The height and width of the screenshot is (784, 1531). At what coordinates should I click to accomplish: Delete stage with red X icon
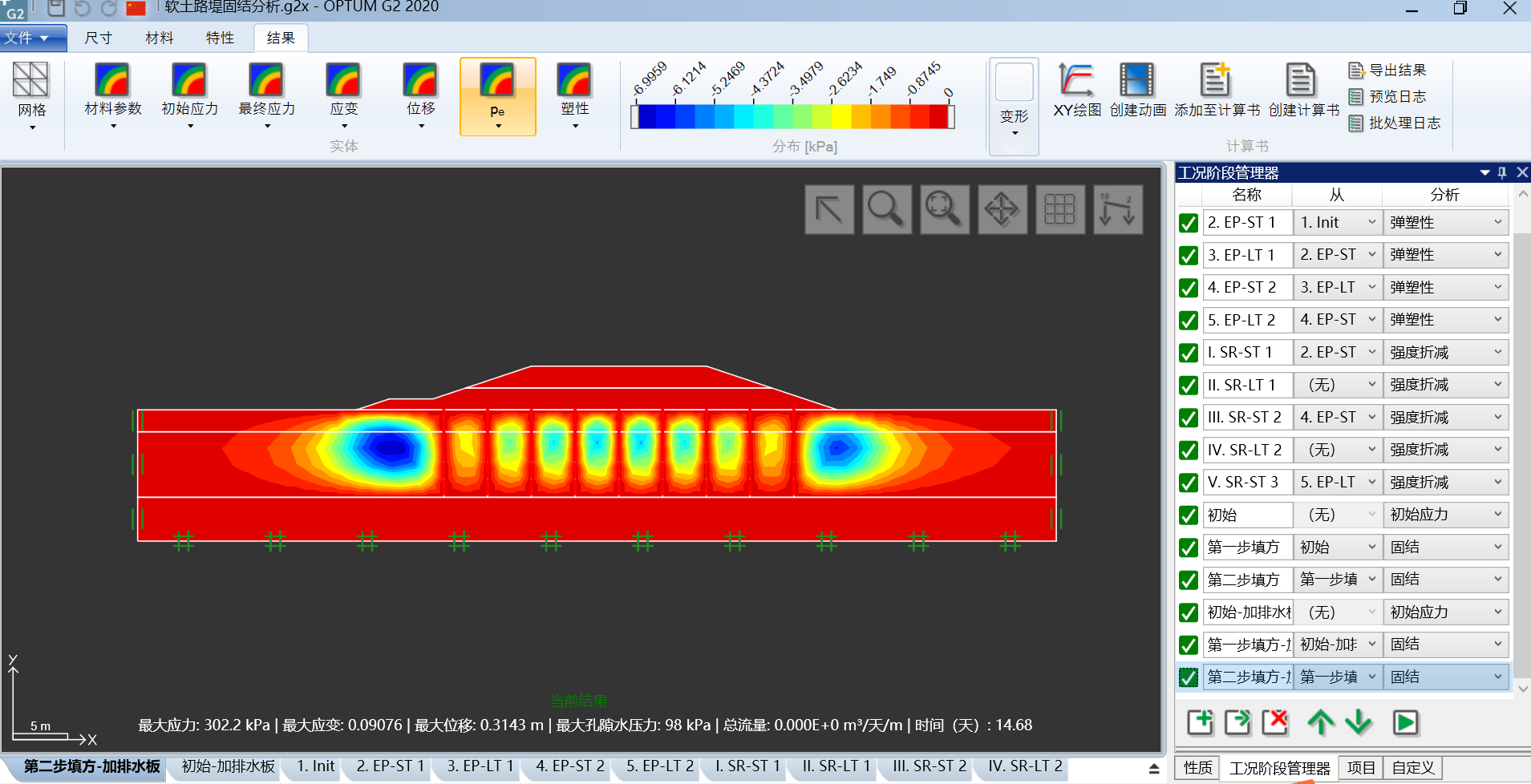coord(1275,722)
